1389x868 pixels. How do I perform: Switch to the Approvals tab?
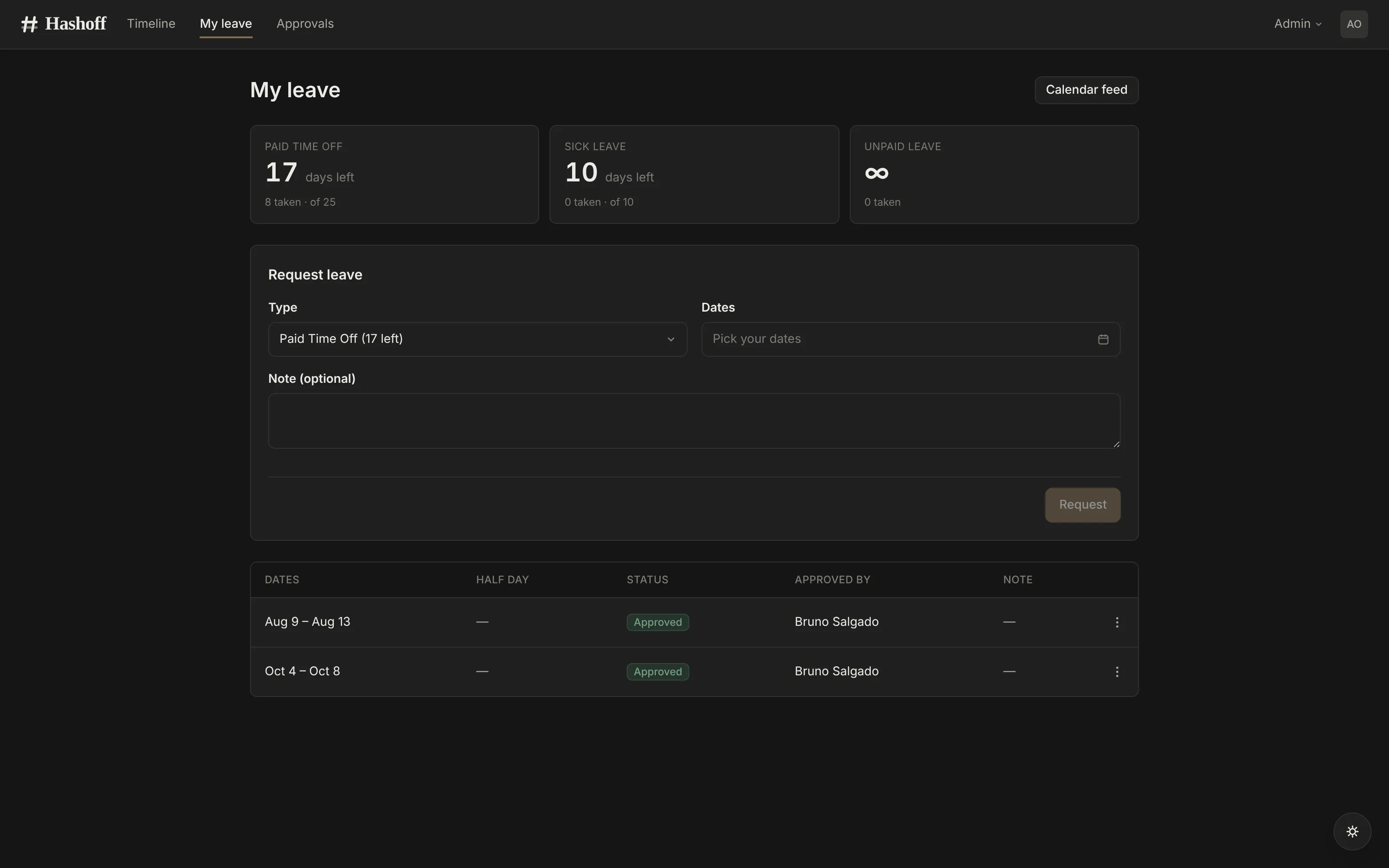point(305,24)
